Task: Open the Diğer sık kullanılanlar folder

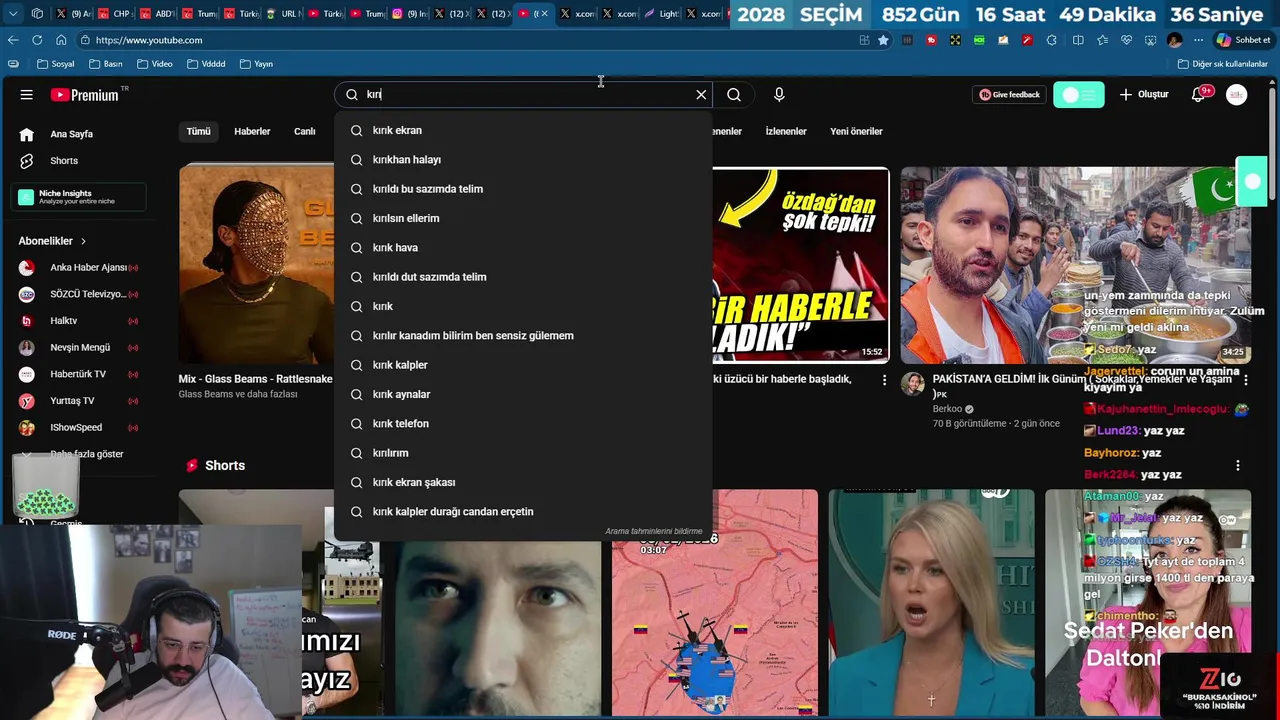Action: tap(1222, 64)
